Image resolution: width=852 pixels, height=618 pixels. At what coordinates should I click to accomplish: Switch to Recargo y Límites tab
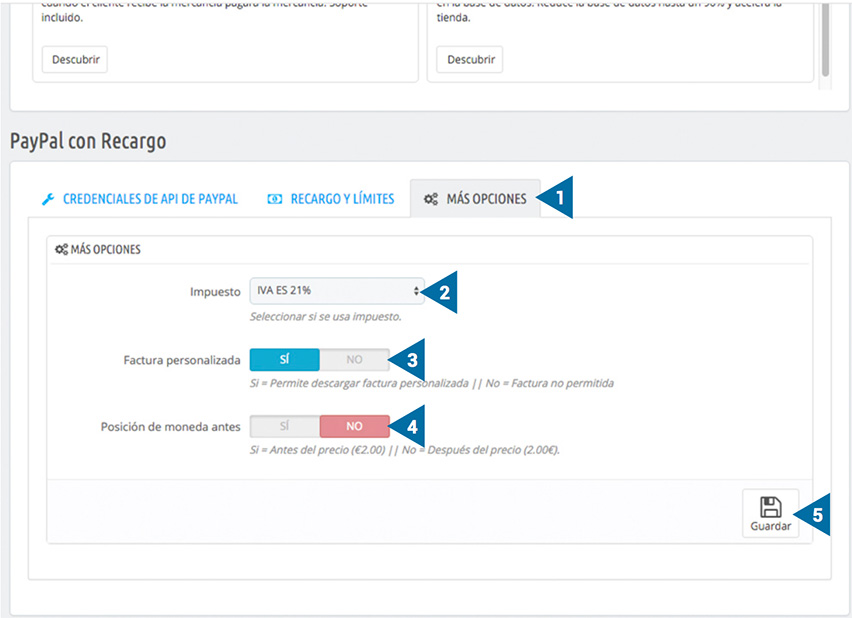pos(331,199)
